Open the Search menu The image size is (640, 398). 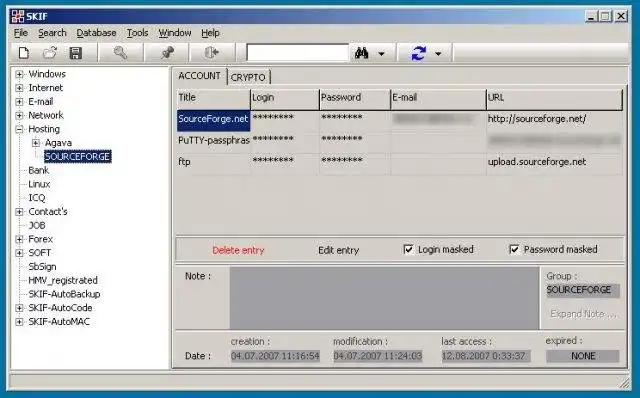pos(52,33)
